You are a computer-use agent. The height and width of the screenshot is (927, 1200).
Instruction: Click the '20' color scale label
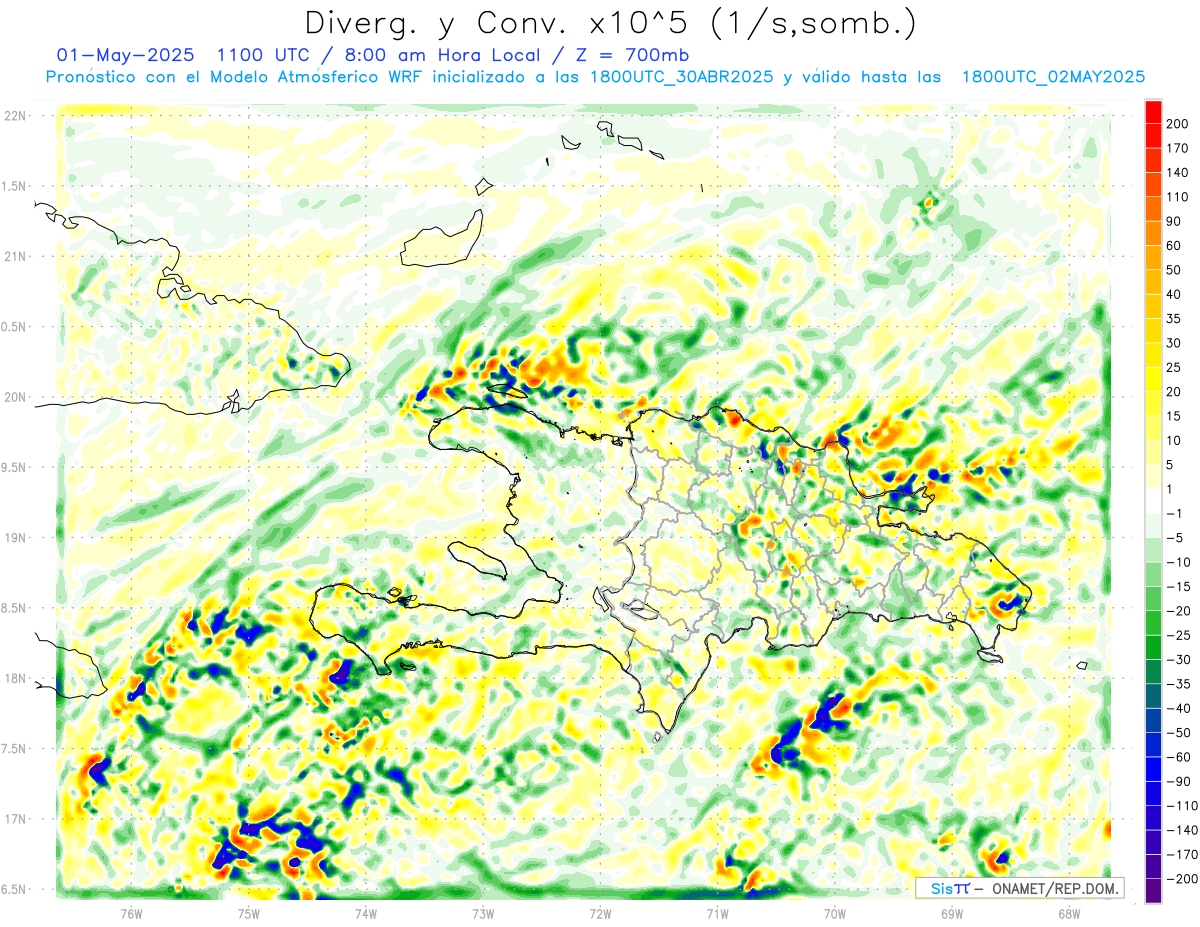coord(1176,391)
